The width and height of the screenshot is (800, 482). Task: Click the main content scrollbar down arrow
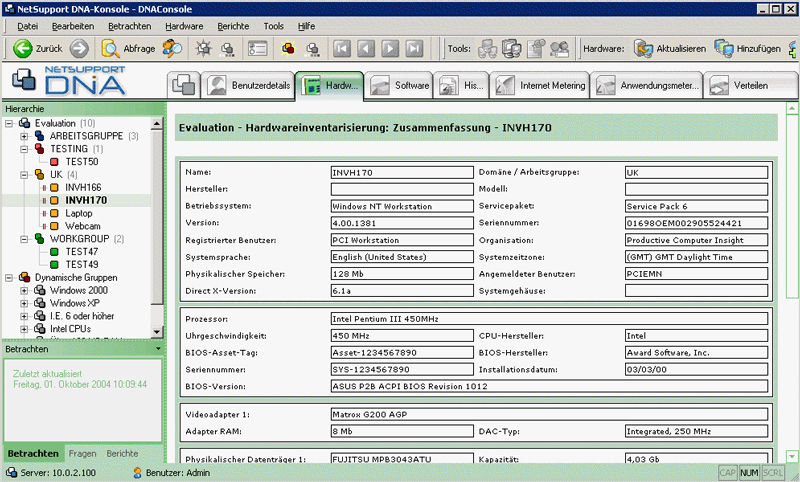click(792, 456)
